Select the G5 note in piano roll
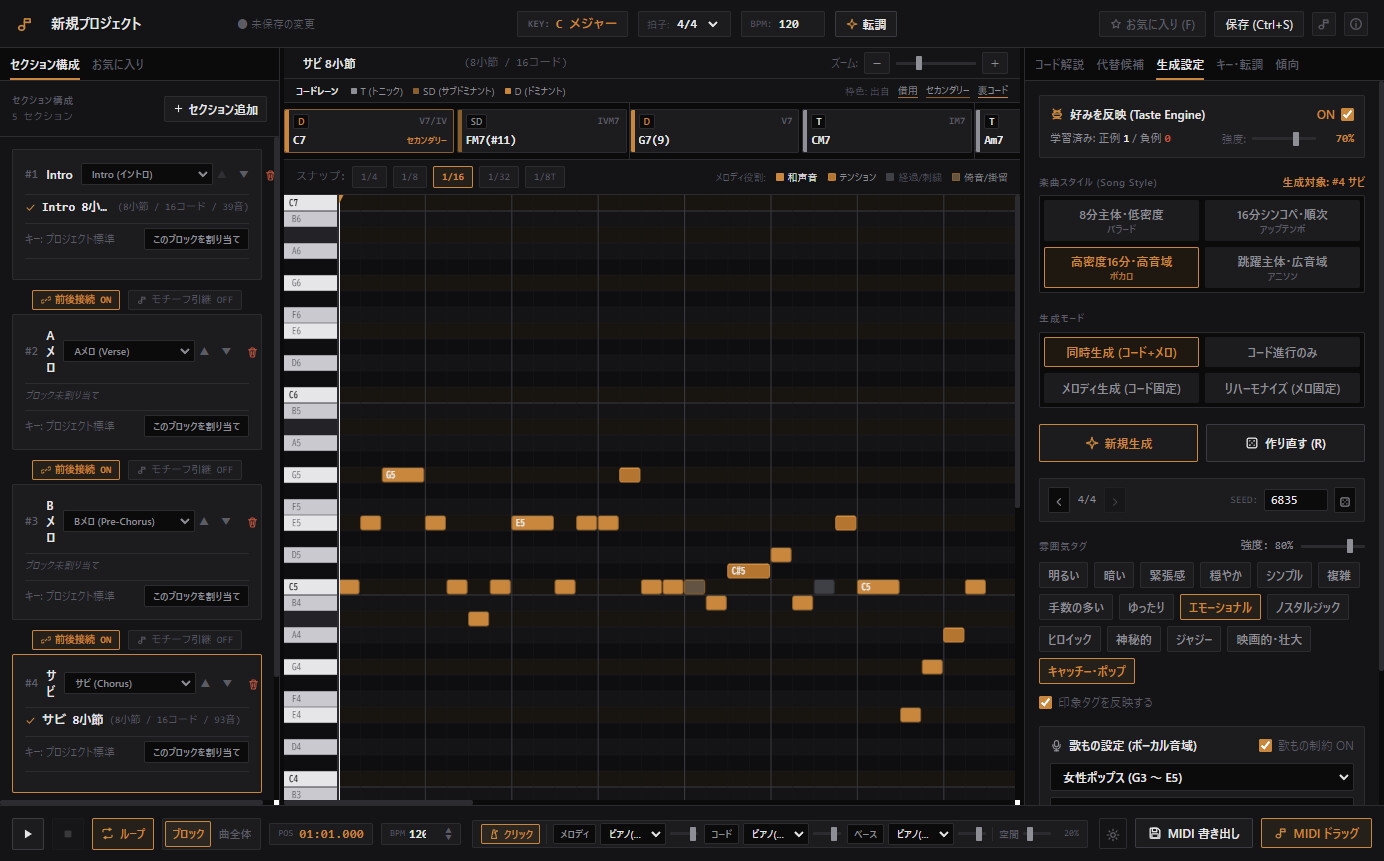 click(x=403, y=475)
